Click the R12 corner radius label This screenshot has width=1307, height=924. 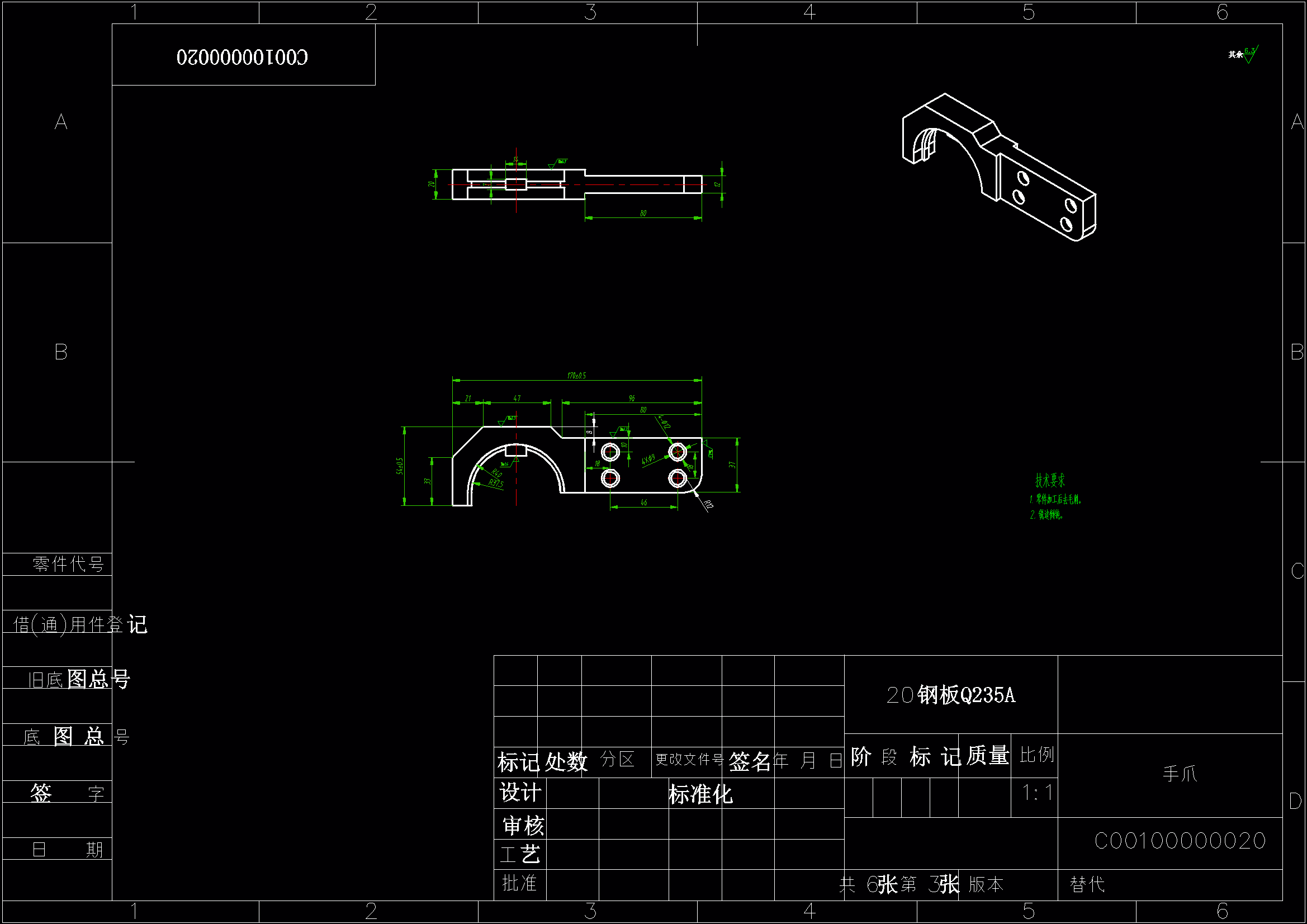pyautogui.click(x=708, y=504)
